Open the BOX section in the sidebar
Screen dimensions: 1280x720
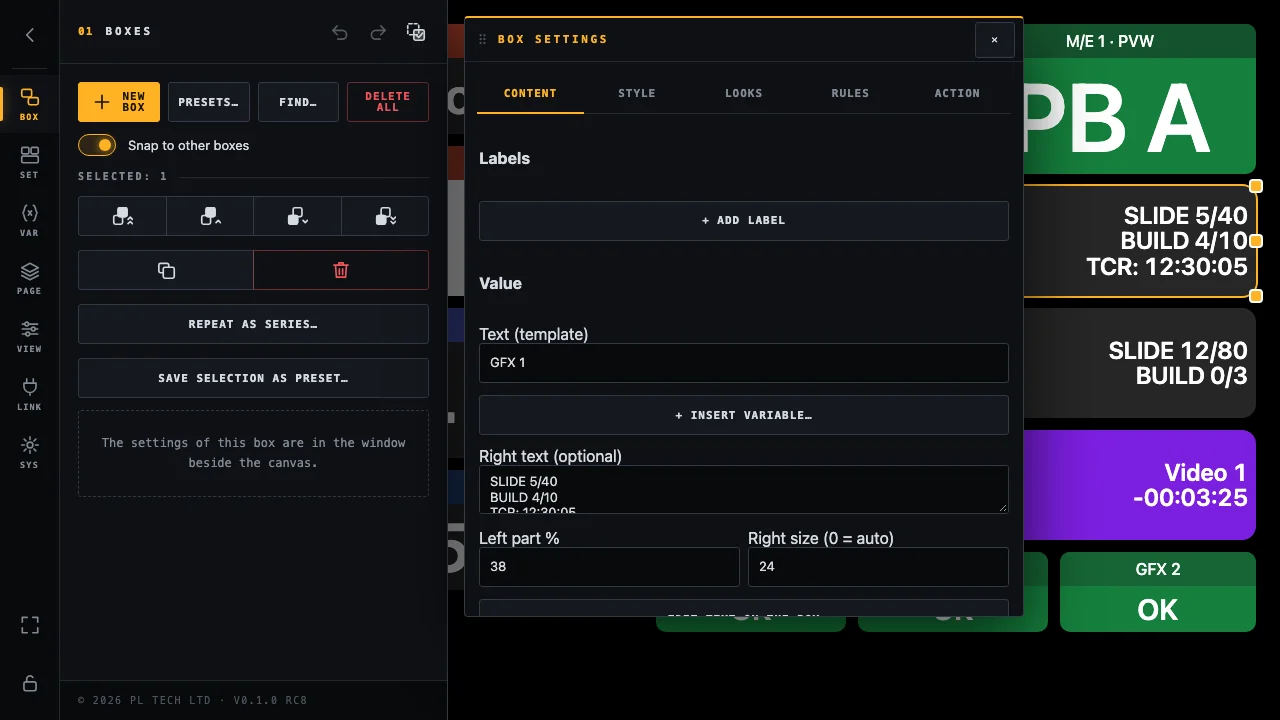pos(30,104)
